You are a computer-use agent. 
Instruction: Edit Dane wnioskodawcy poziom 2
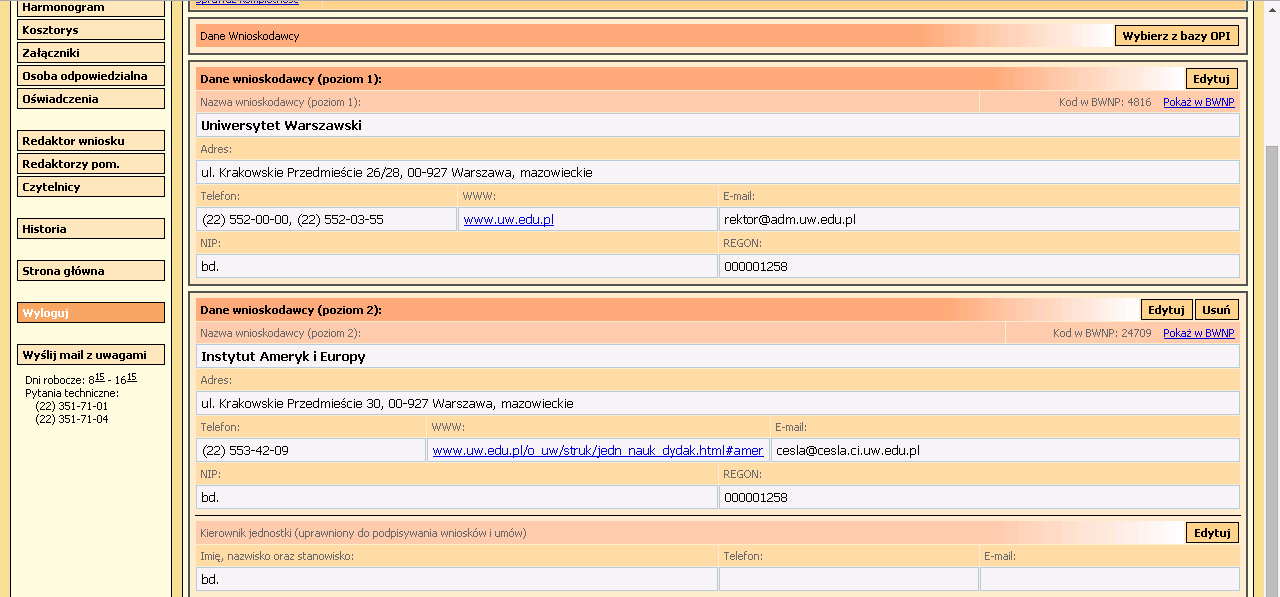coord(1166,310)
